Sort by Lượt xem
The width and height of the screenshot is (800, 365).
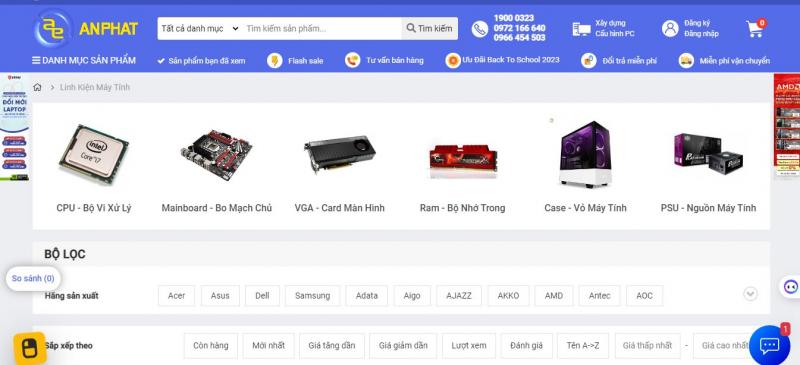[x=469, y=346]
